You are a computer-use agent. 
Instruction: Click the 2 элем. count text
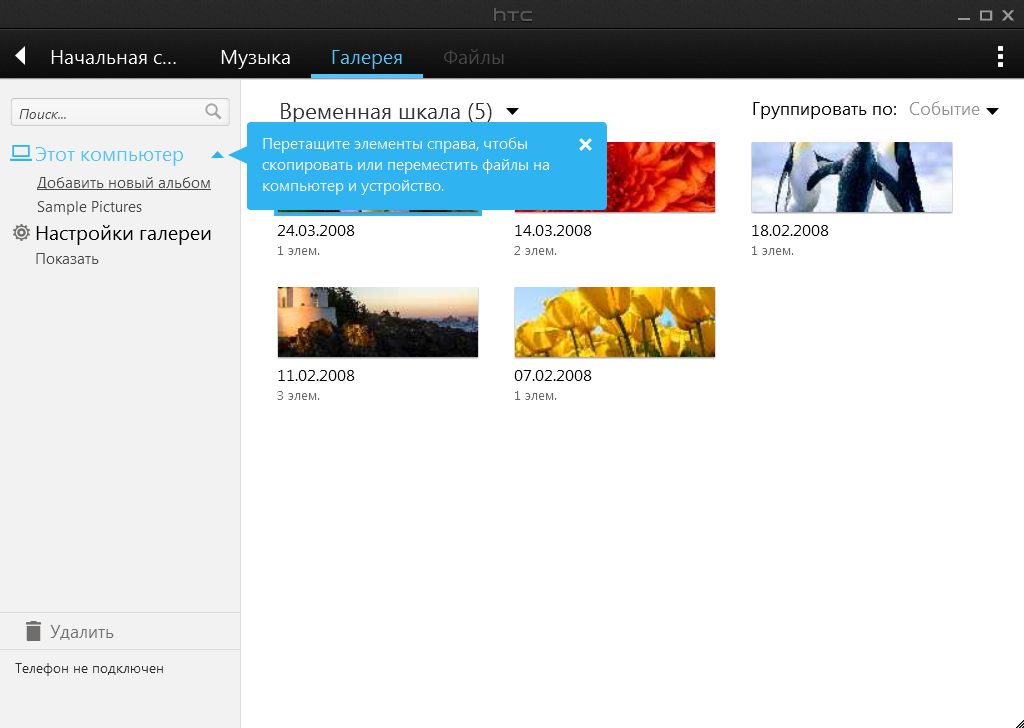pos(536,251)
